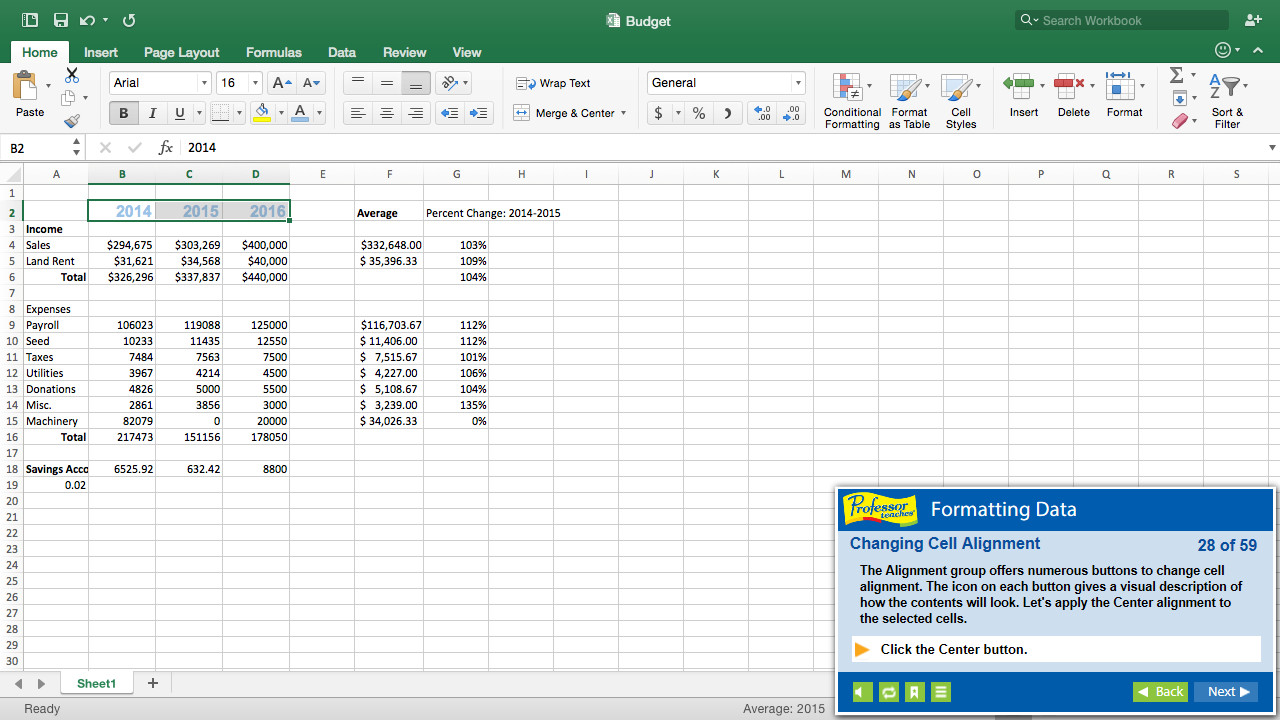Open Conditional Formatting
Image resolution: width=1280 pixels, height=720 pixels.
(x=852, y=98)
